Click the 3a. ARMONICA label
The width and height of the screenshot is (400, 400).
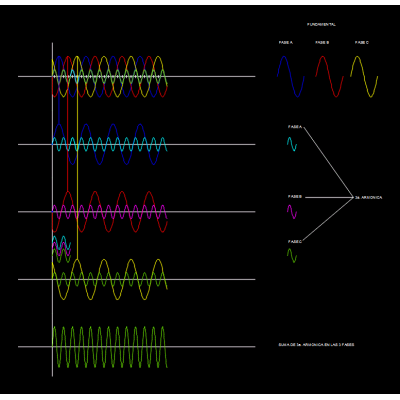point(369,198)
